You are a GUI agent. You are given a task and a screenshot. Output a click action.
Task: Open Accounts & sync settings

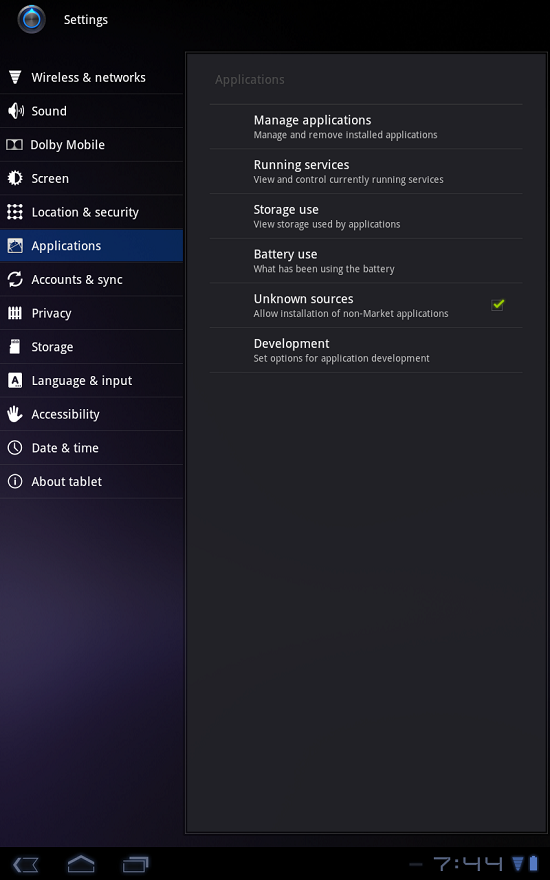(x=91, y=279)
